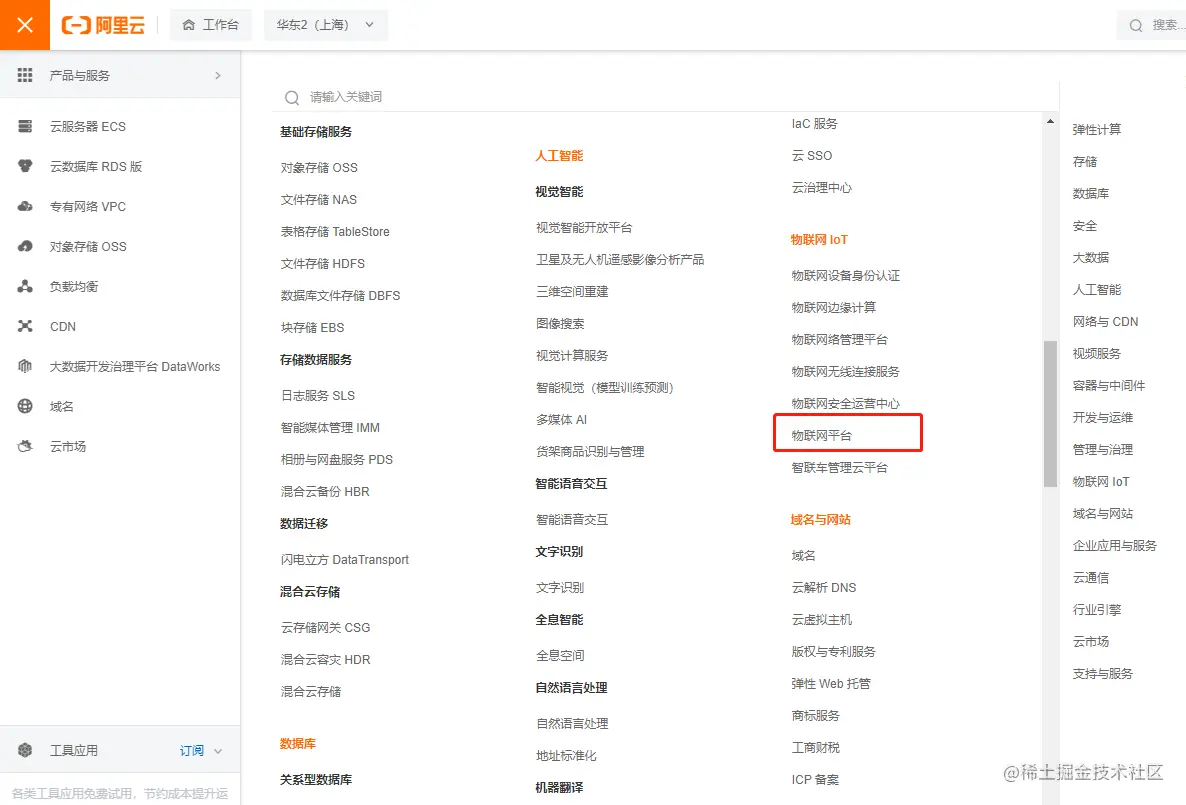Click the top-right search magnifier icon

tap(1136, 26)
